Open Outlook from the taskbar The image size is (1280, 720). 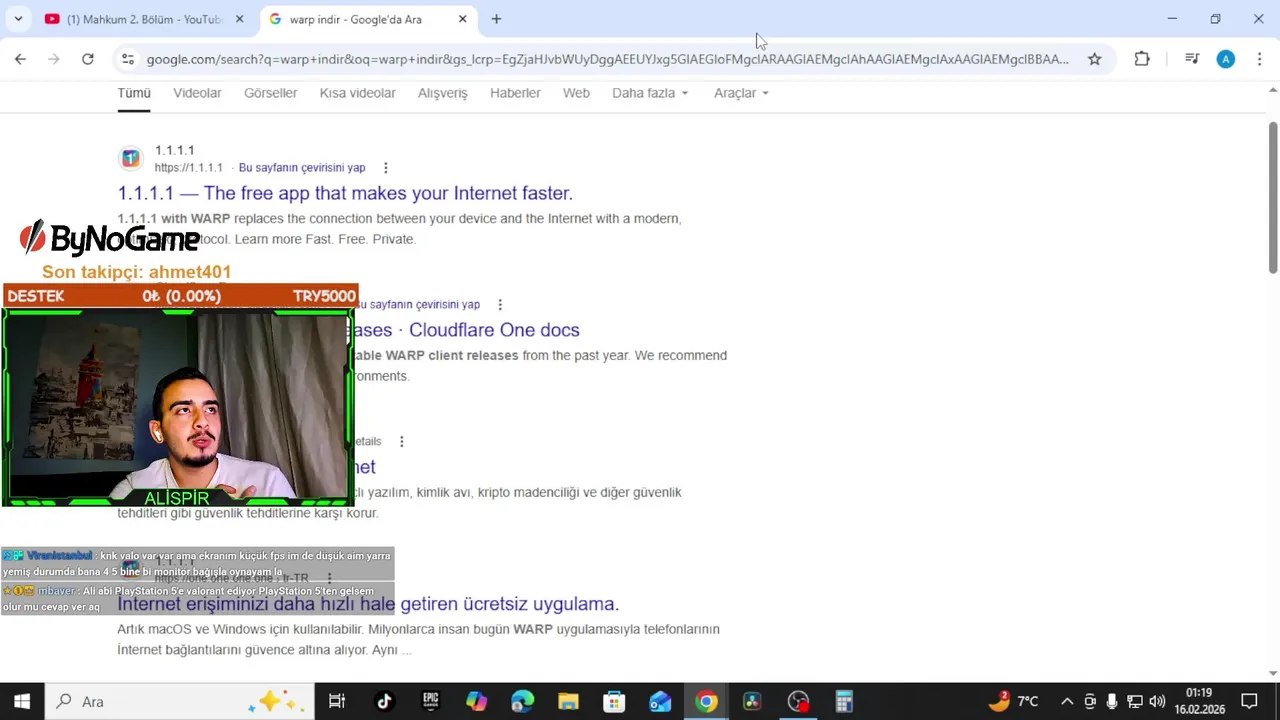660,701
